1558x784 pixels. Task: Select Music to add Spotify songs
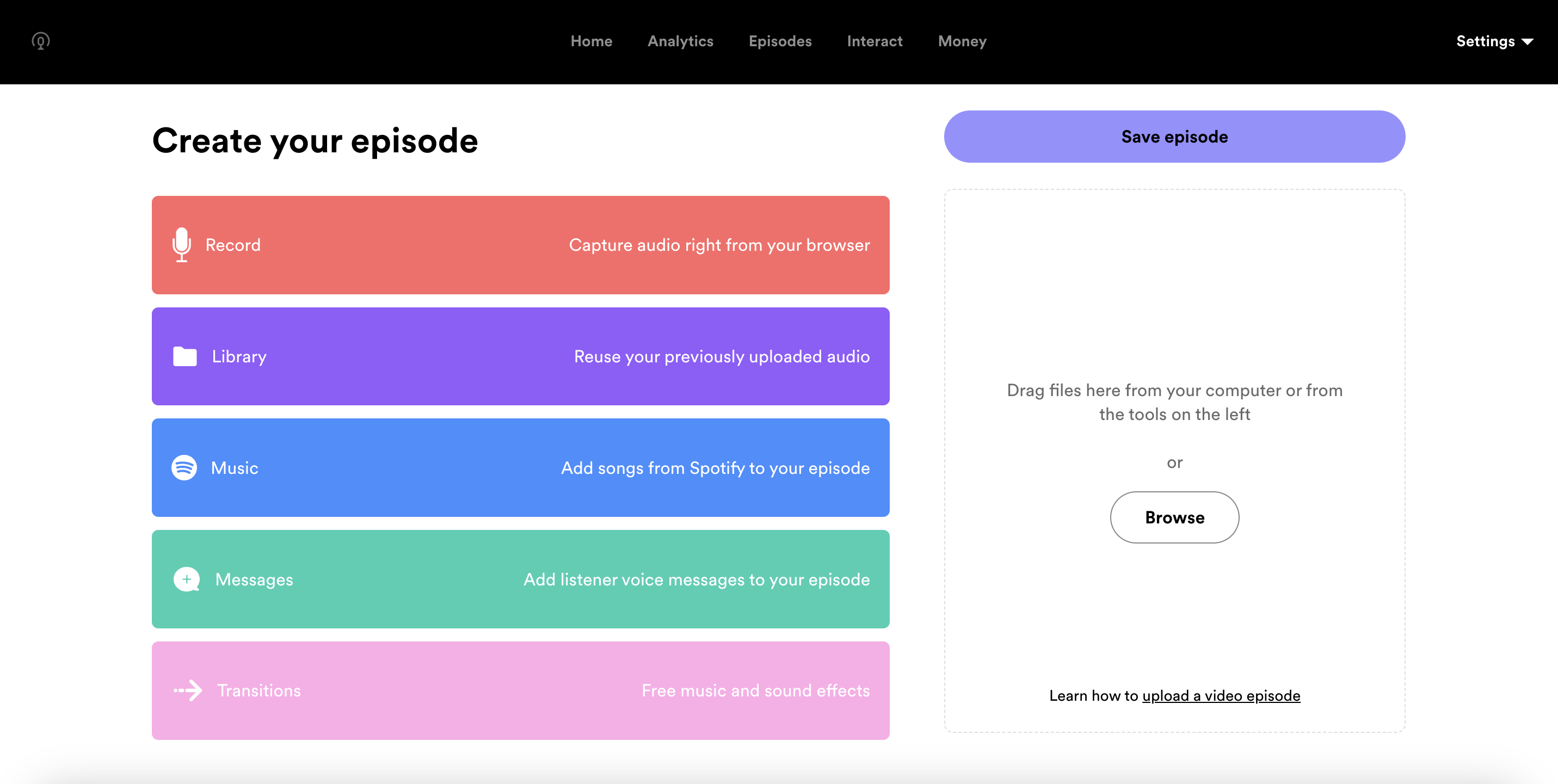[520, 467]
